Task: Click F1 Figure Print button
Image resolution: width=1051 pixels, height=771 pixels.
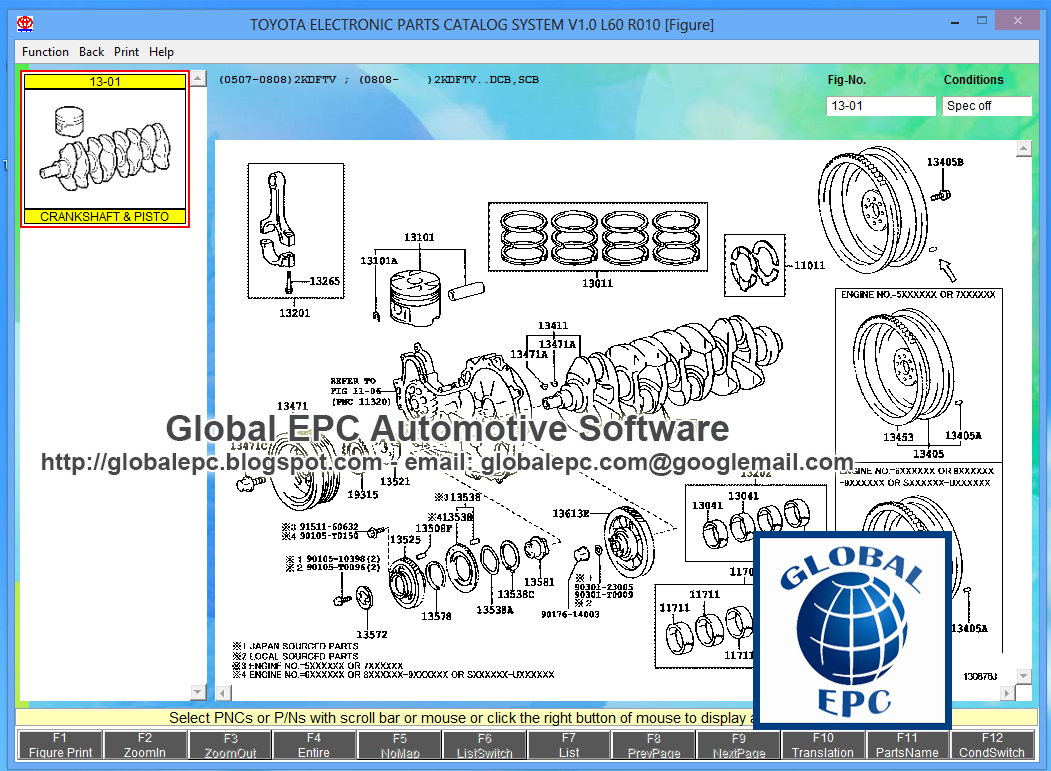Action: 60,745
